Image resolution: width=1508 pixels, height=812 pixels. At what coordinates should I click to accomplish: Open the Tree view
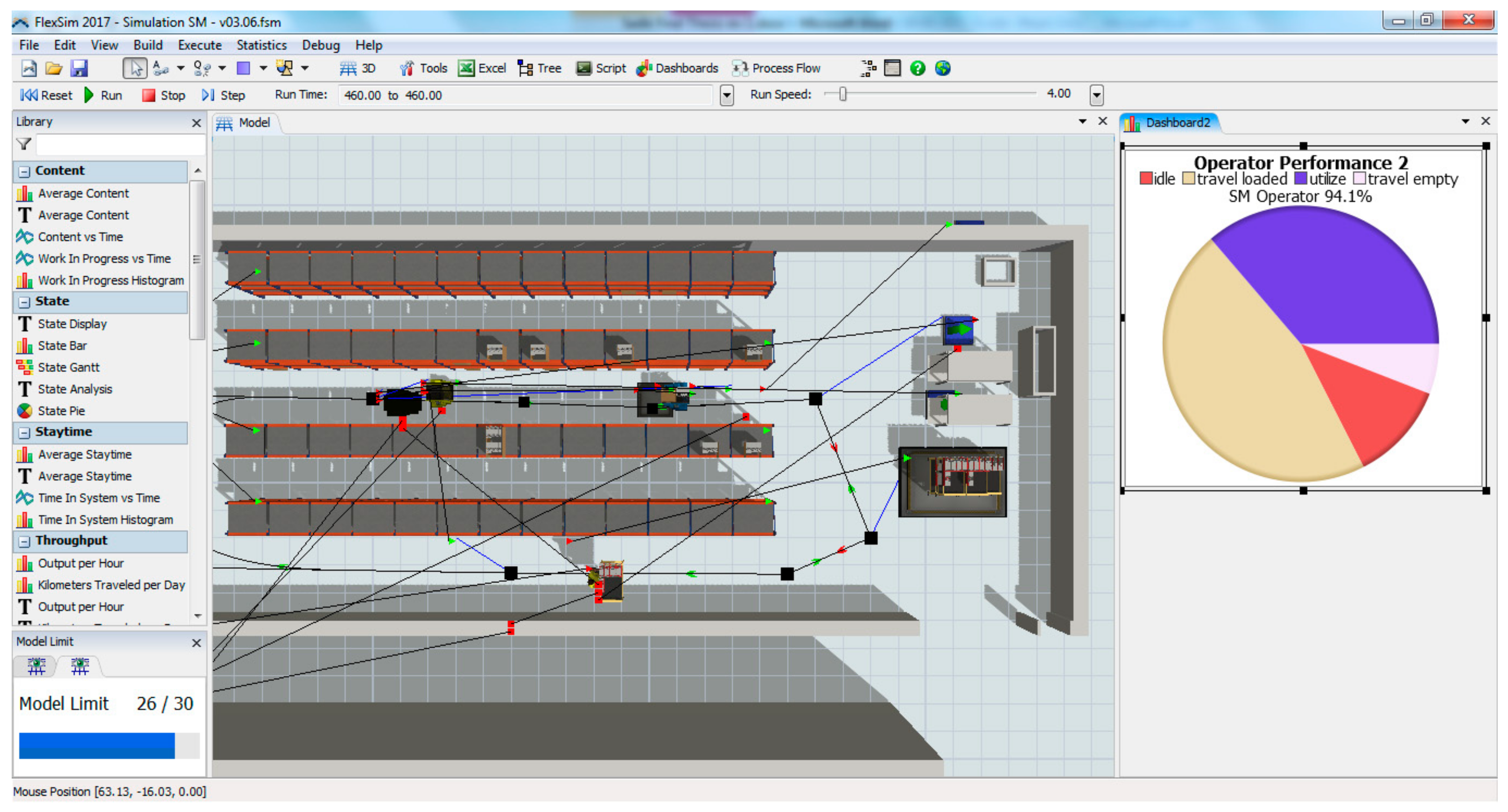(x=540, y=69)
